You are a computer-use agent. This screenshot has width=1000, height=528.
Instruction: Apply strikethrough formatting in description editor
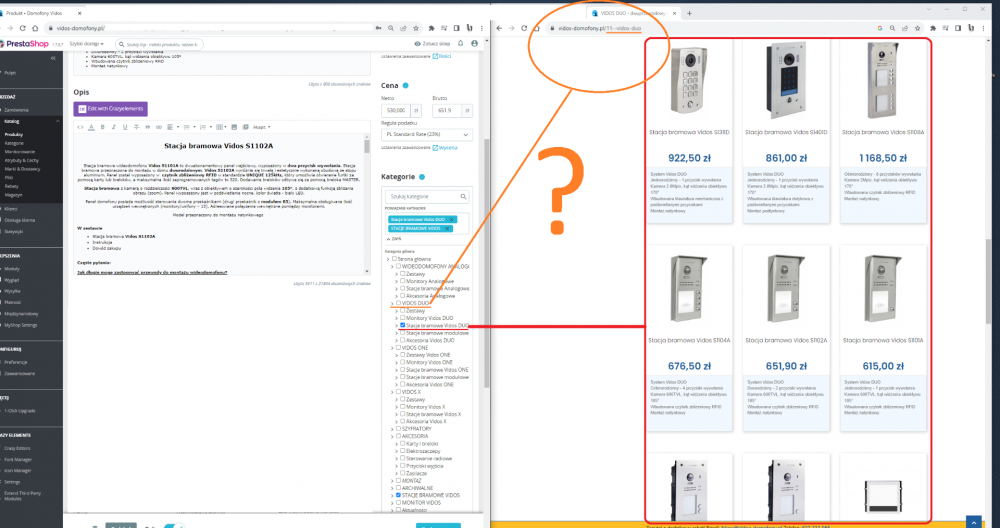click(x=136, y=127)
